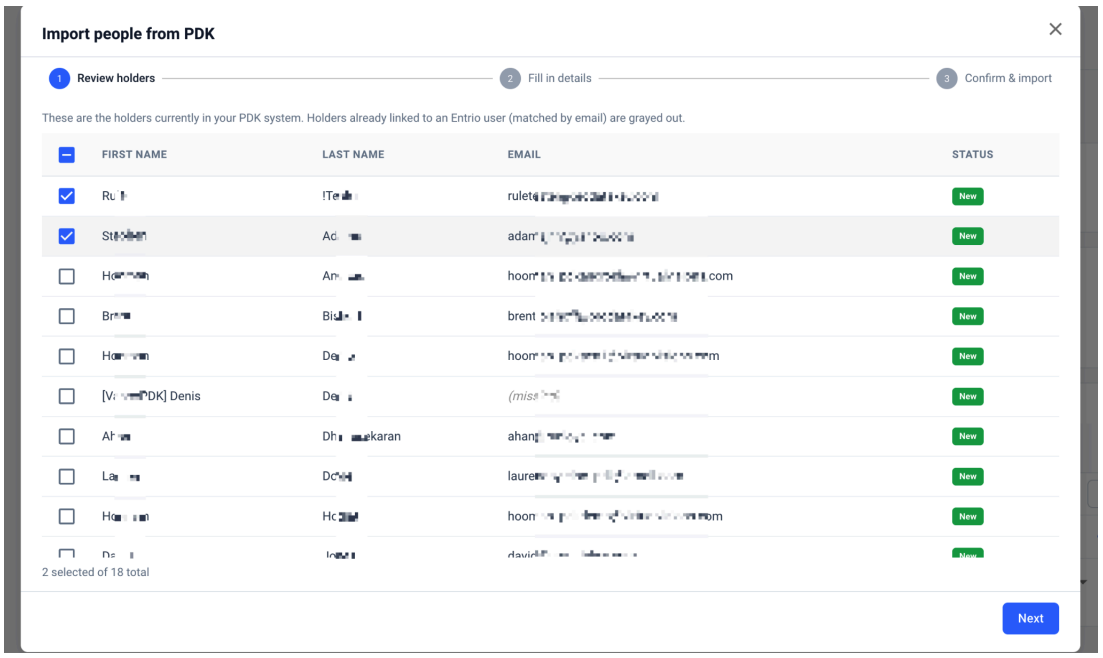Screen dimensions: 1103x658
Task: Select the row ending with 'karan' last name
Action: point(67,436)
